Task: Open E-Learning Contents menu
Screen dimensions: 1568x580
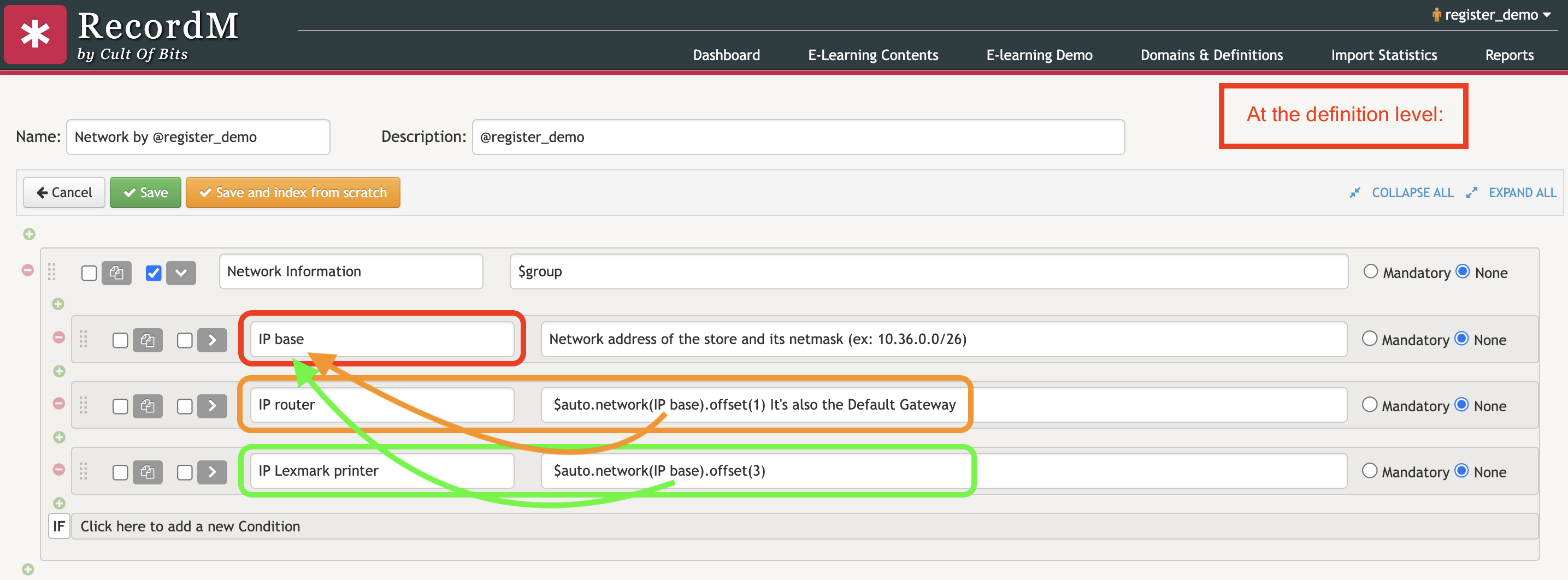Action: coord(873,55)
